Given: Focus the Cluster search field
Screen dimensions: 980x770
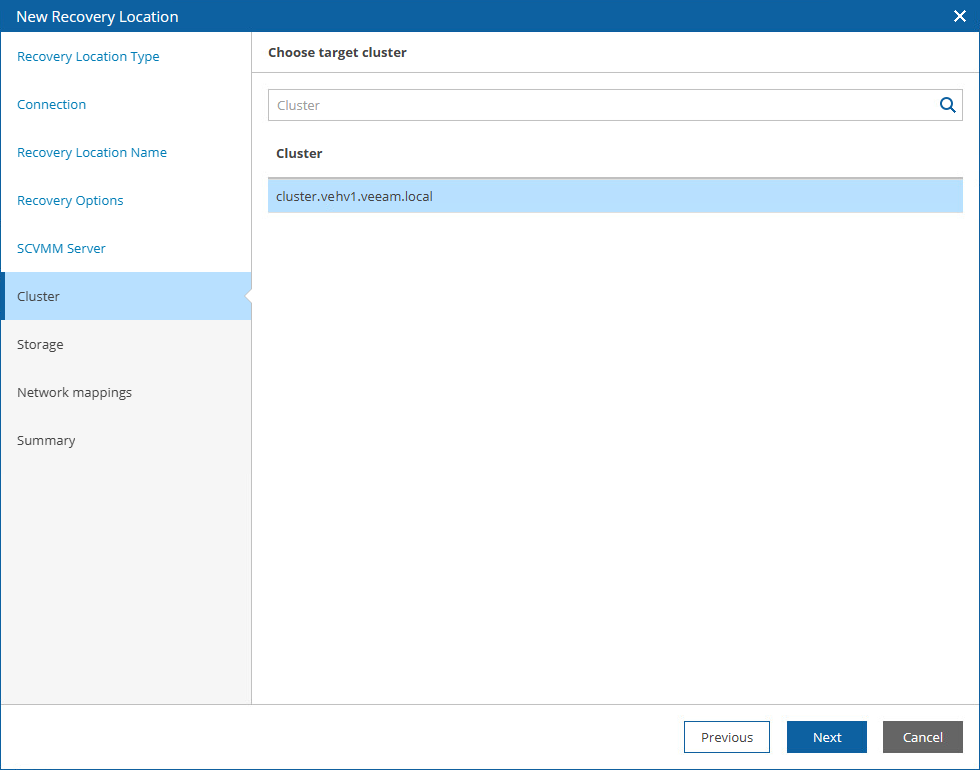Looking at the screenshot, I should 600,105.
